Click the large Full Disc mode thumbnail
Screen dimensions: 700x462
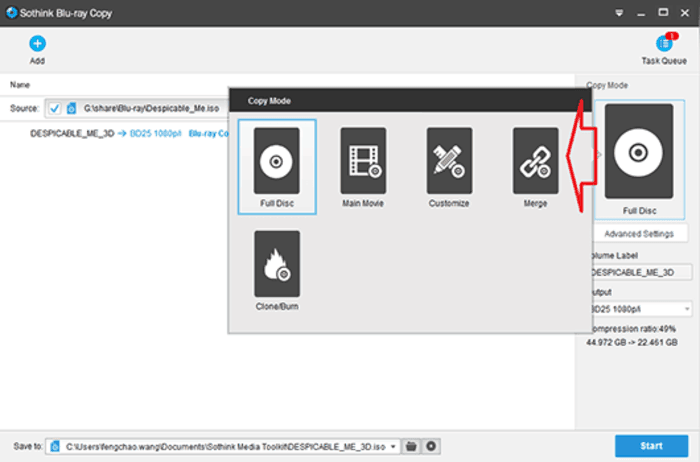pyautogui.click(x=639, y=159)
